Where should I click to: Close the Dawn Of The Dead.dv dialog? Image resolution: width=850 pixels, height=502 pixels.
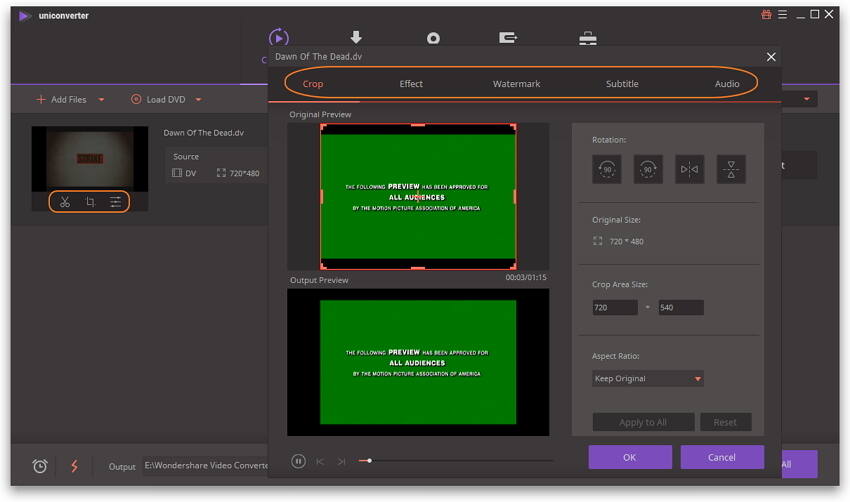[x=771, y=57]
